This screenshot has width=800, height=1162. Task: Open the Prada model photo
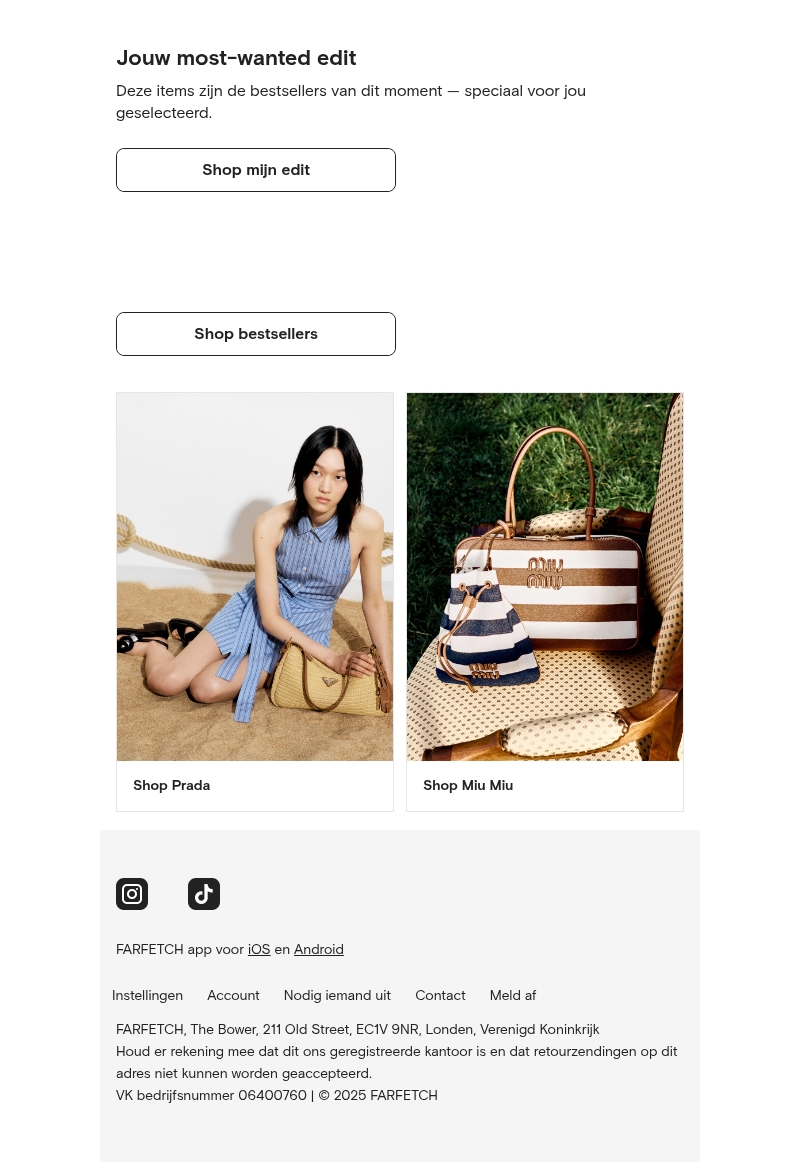coord(255,577)
